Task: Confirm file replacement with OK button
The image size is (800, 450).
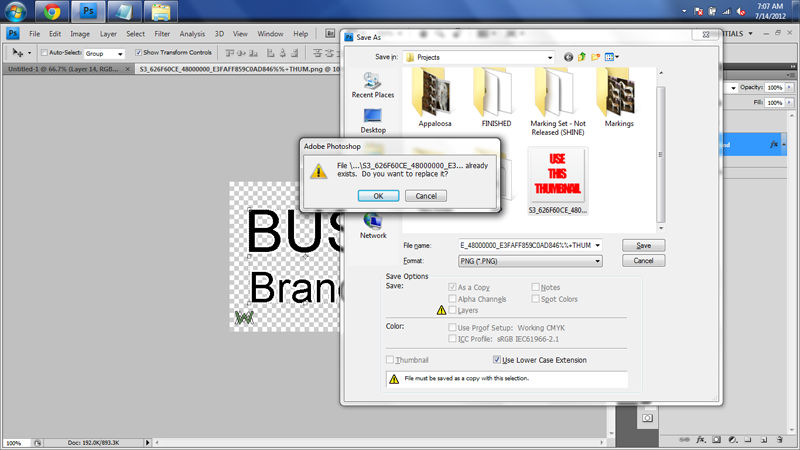Action: (x=378, y=196)
